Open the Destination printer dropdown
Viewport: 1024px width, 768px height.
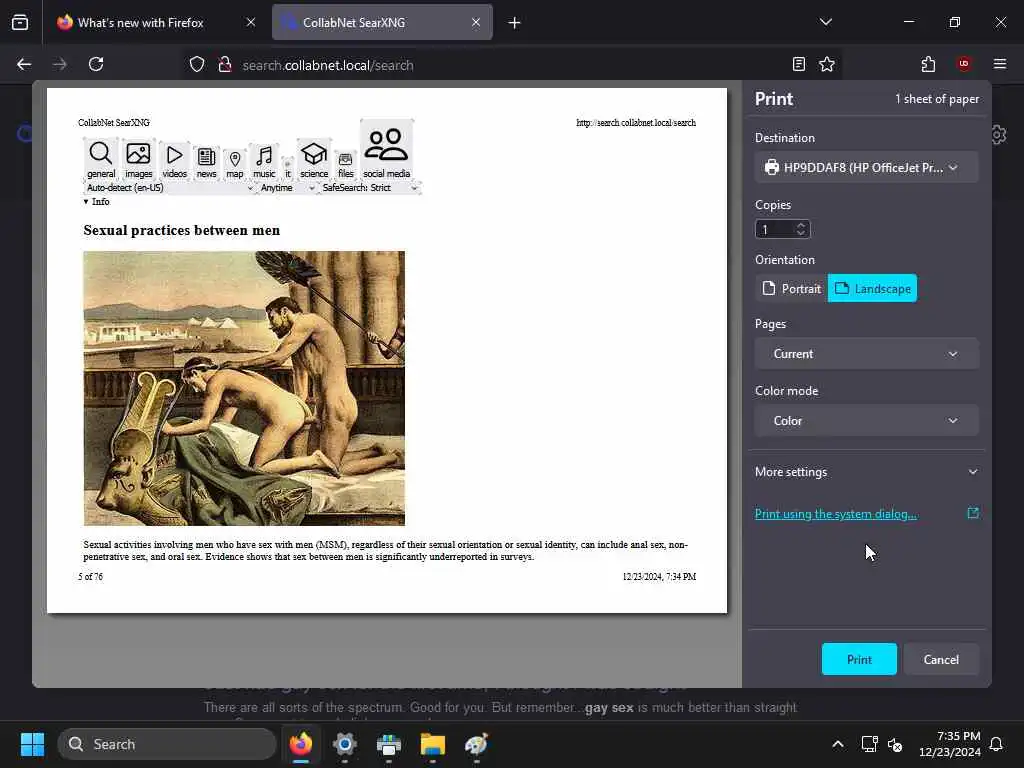(x=866, y=167)
